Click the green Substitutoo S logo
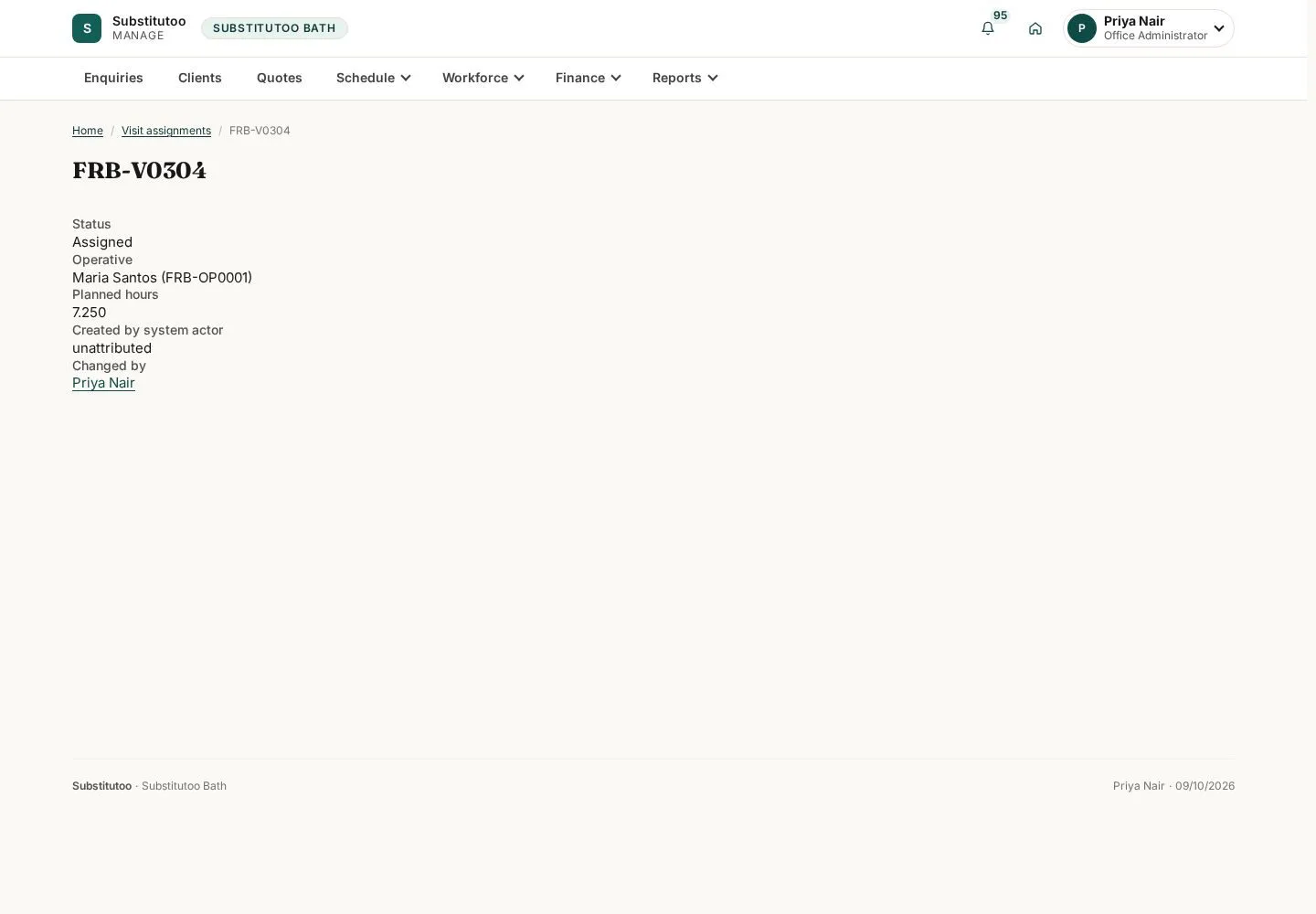 87,28
